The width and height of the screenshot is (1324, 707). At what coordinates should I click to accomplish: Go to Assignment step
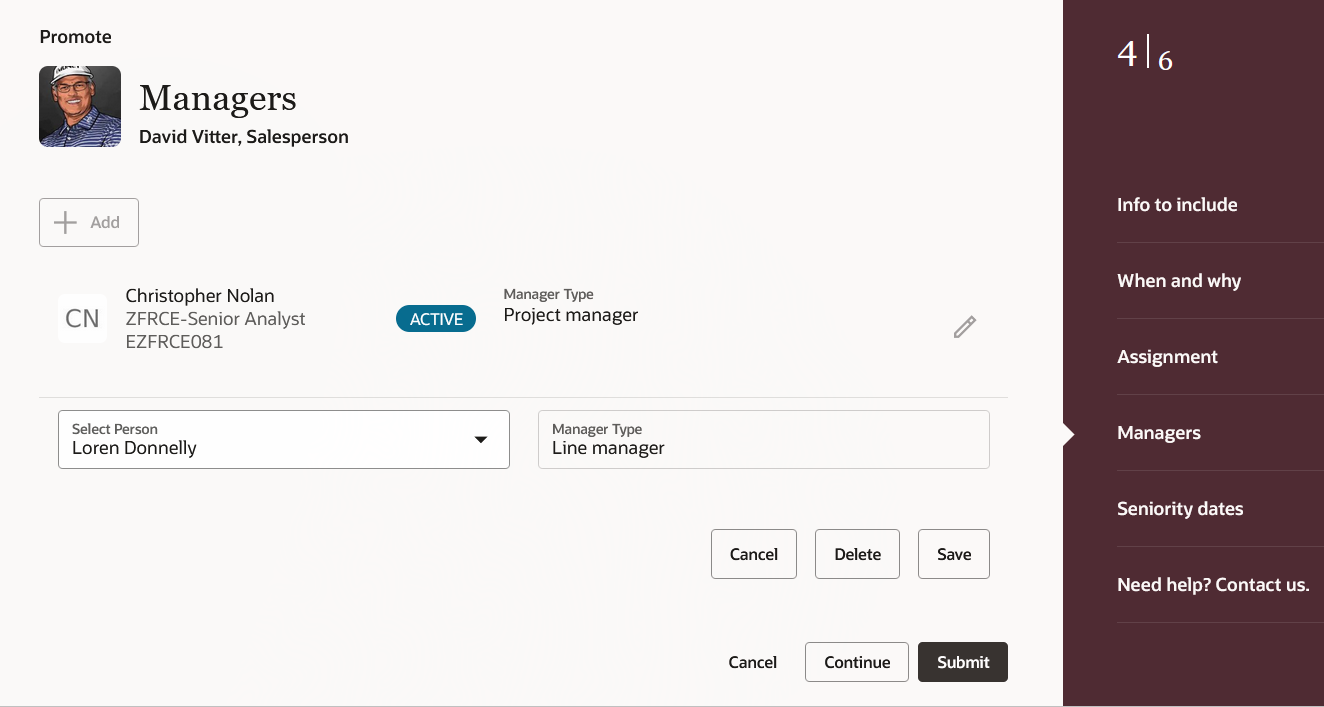pos(1167,357)
